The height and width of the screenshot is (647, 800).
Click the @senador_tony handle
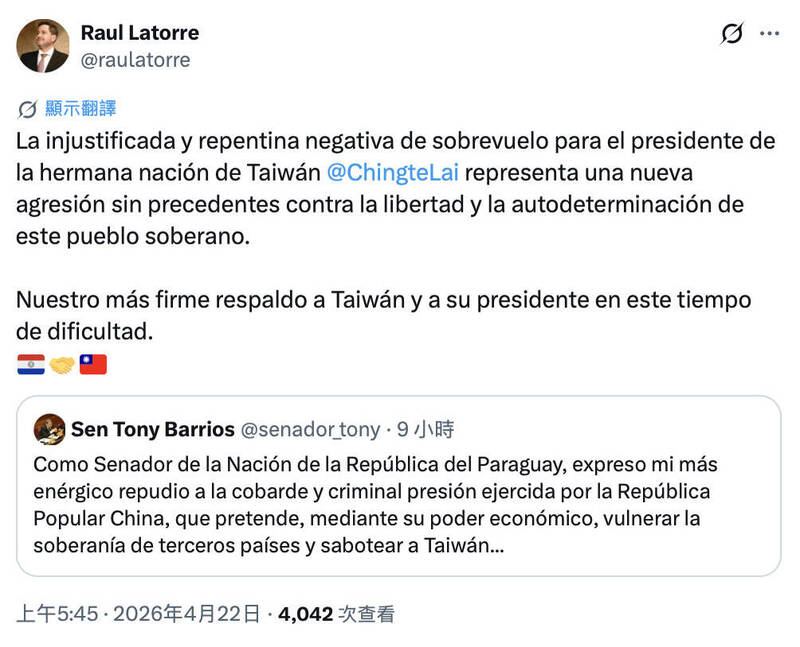tap(310, 430)
